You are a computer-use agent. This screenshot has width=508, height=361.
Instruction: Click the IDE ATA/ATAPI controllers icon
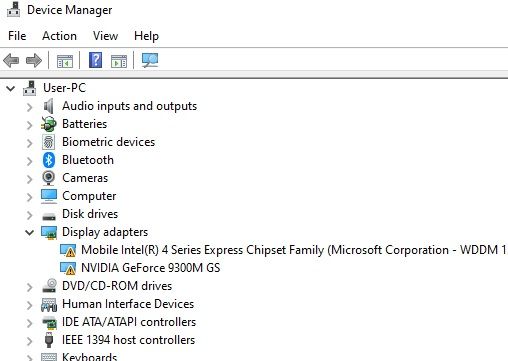[x=49, y=322]
